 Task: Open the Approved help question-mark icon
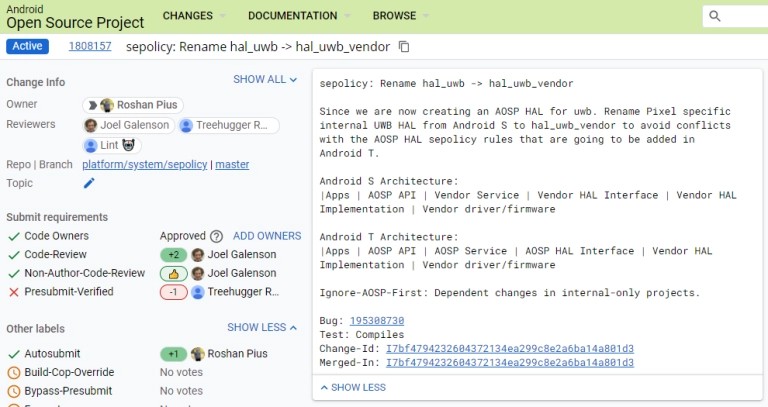coord(216,237)
